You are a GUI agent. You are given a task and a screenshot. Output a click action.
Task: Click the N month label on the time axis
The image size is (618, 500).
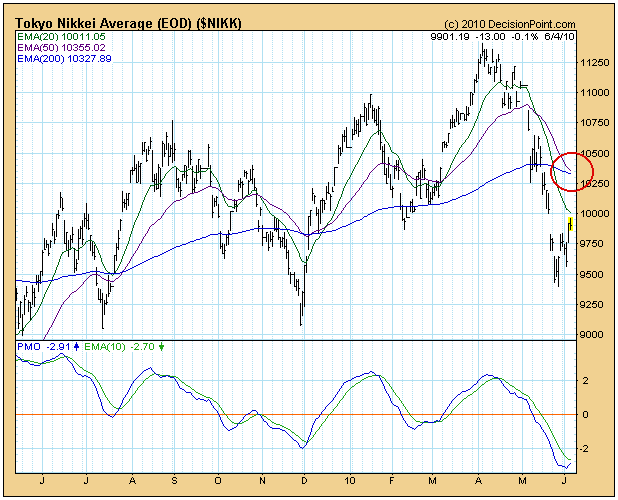coord(262,481)
